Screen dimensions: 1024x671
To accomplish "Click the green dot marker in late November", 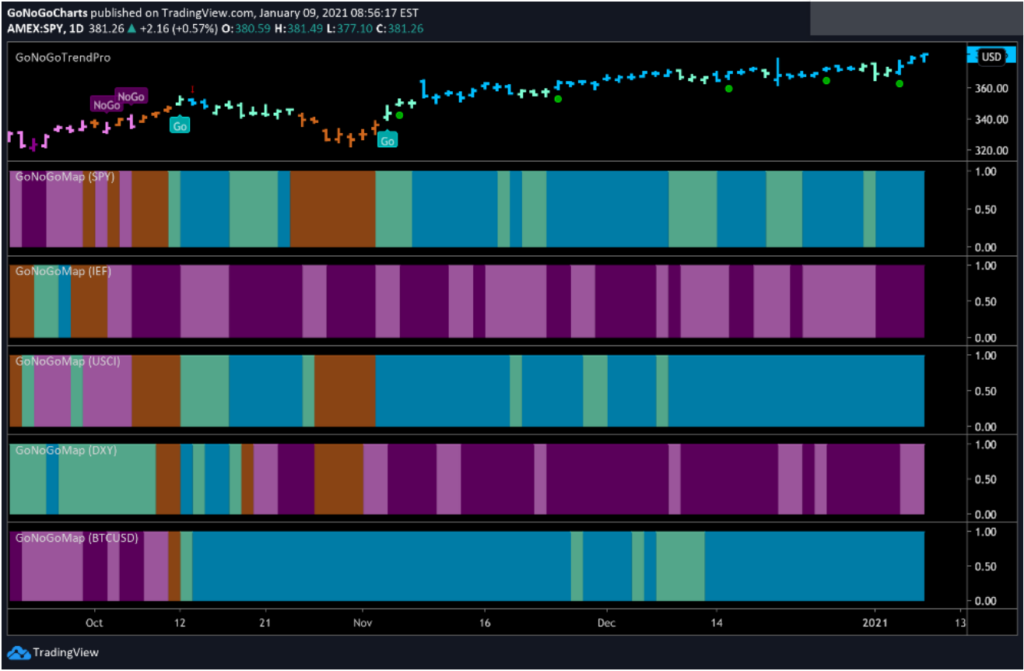I will click(x=558, y=99).
